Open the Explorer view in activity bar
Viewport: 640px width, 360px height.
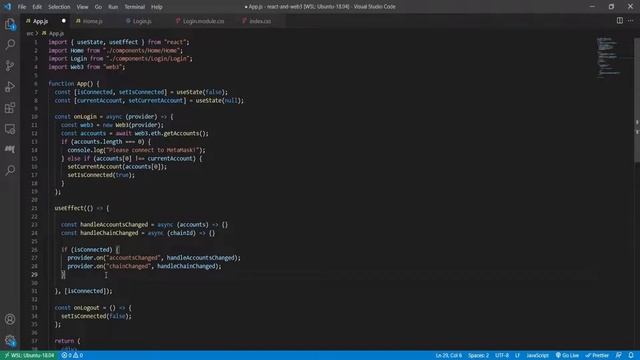10,24
